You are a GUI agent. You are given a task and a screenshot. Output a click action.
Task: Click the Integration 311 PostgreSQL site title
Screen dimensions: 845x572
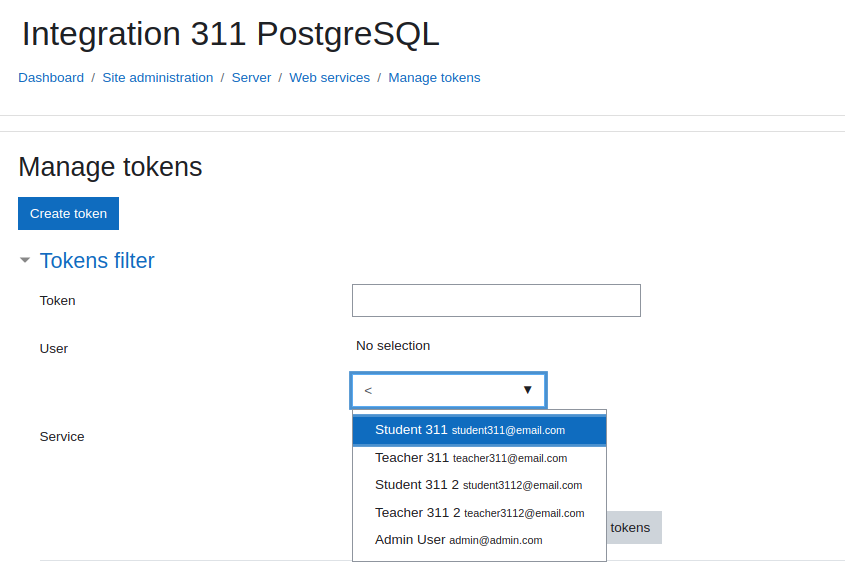point(231,34)
